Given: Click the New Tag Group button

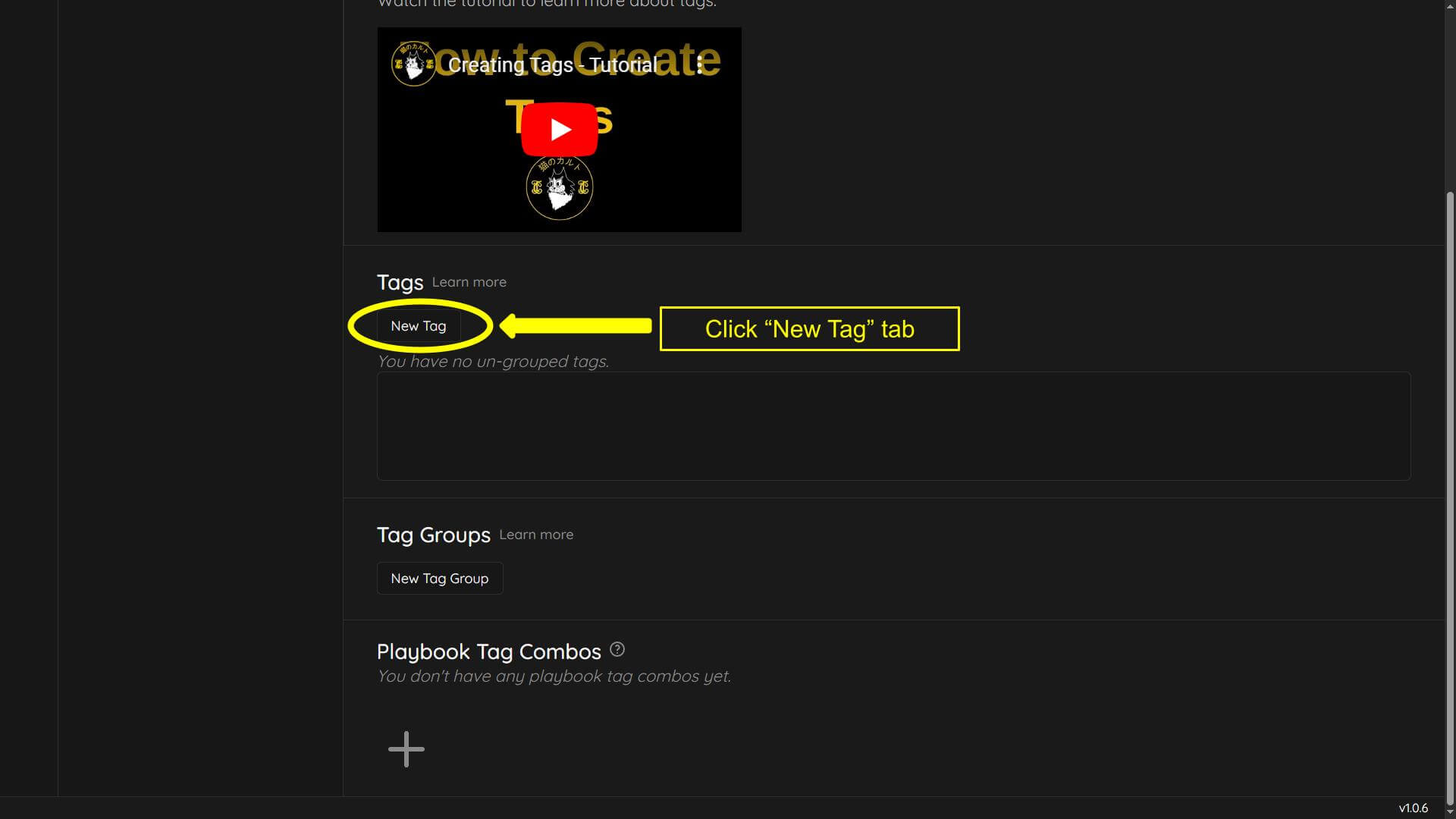Looking at the screenshot, I should point(440,579).
